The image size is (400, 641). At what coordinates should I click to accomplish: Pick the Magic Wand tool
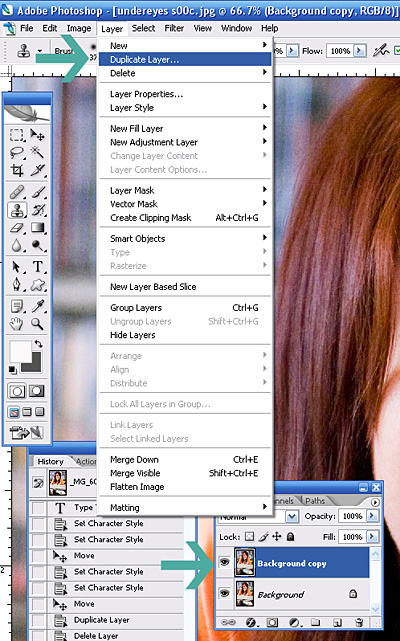(x=37, y=152)
